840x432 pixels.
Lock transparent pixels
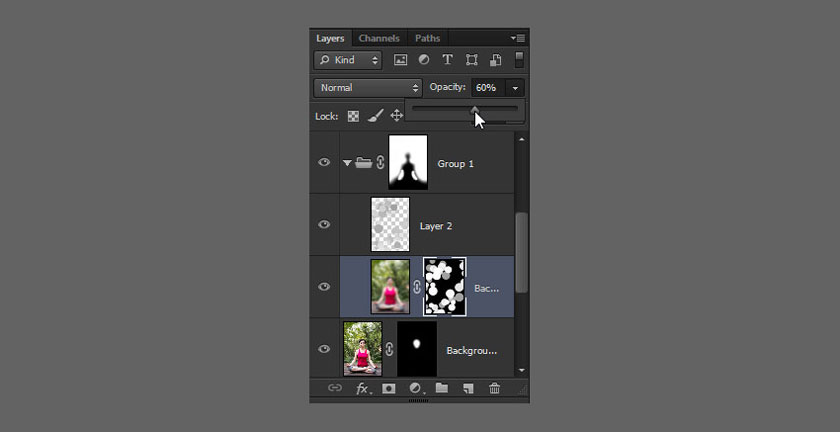353,116
